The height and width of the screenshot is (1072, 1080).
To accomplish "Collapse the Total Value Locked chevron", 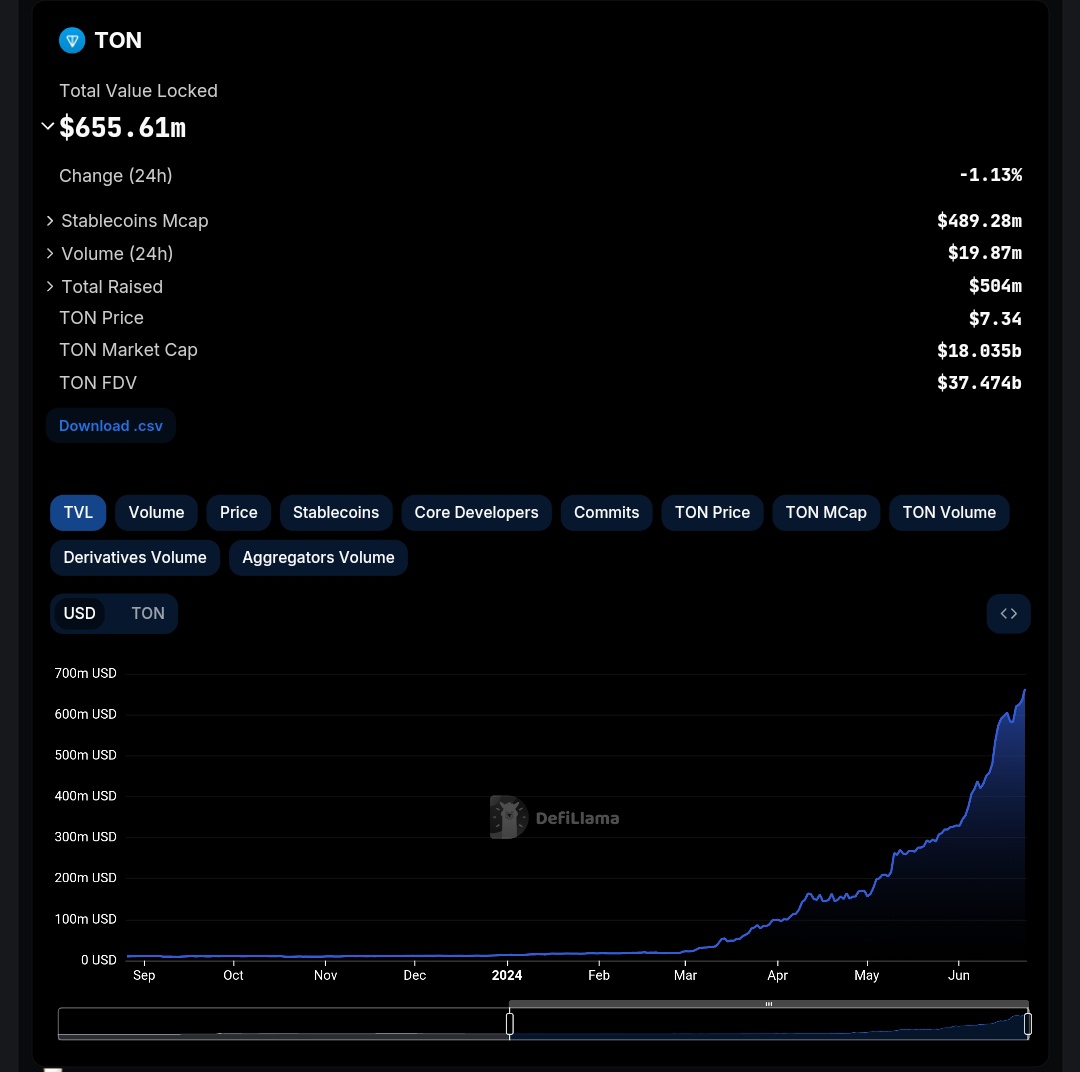I will [47, 125].
